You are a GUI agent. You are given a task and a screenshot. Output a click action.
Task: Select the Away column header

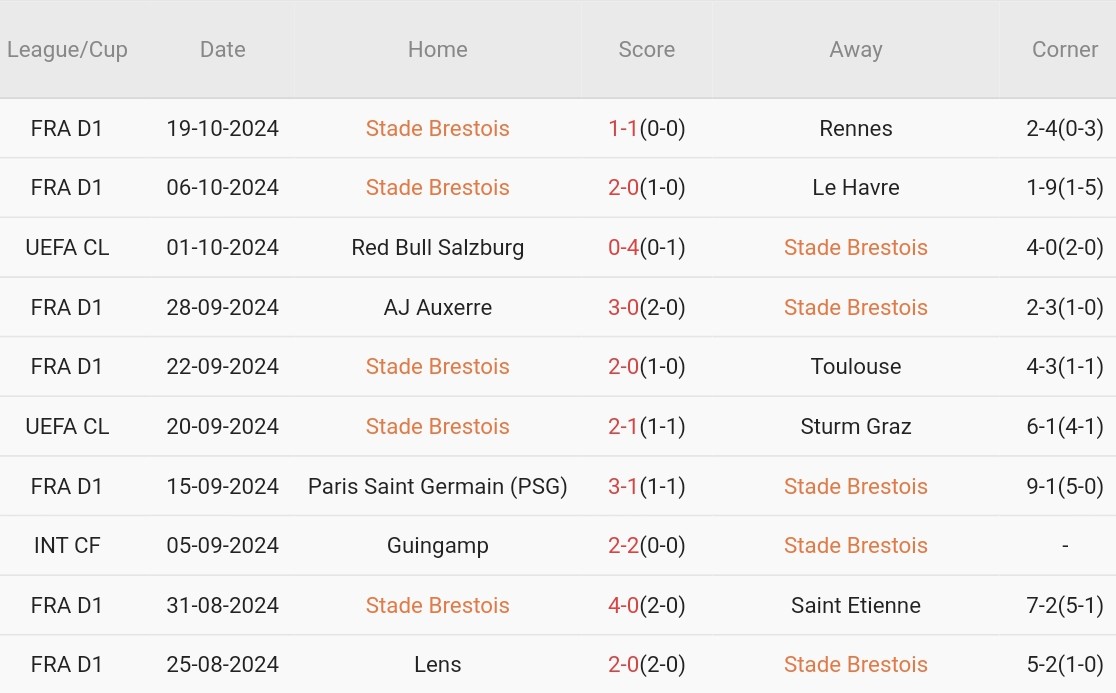point(855,49)
